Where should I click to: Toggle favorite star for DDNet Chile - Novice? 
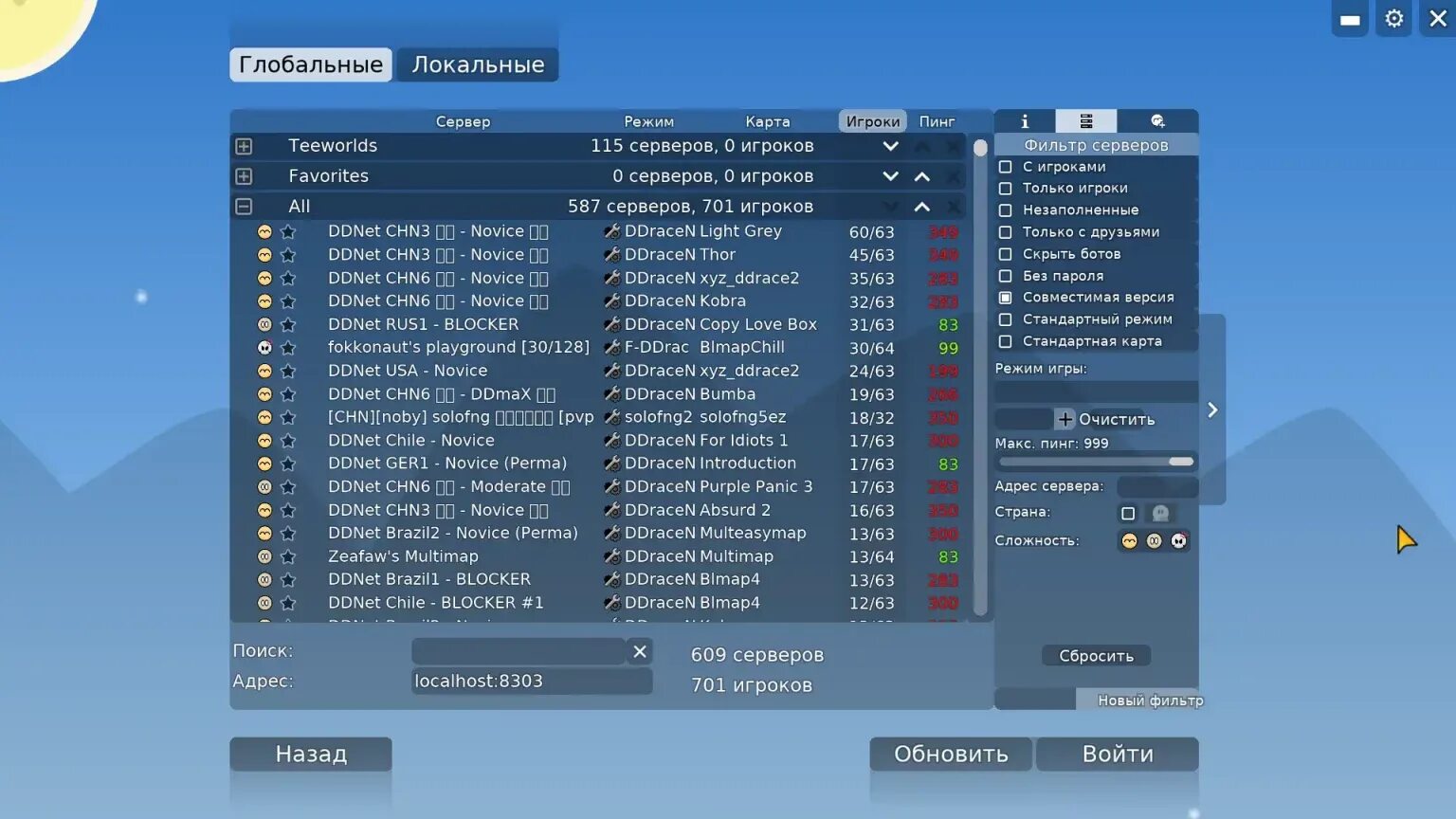(288, 441)
